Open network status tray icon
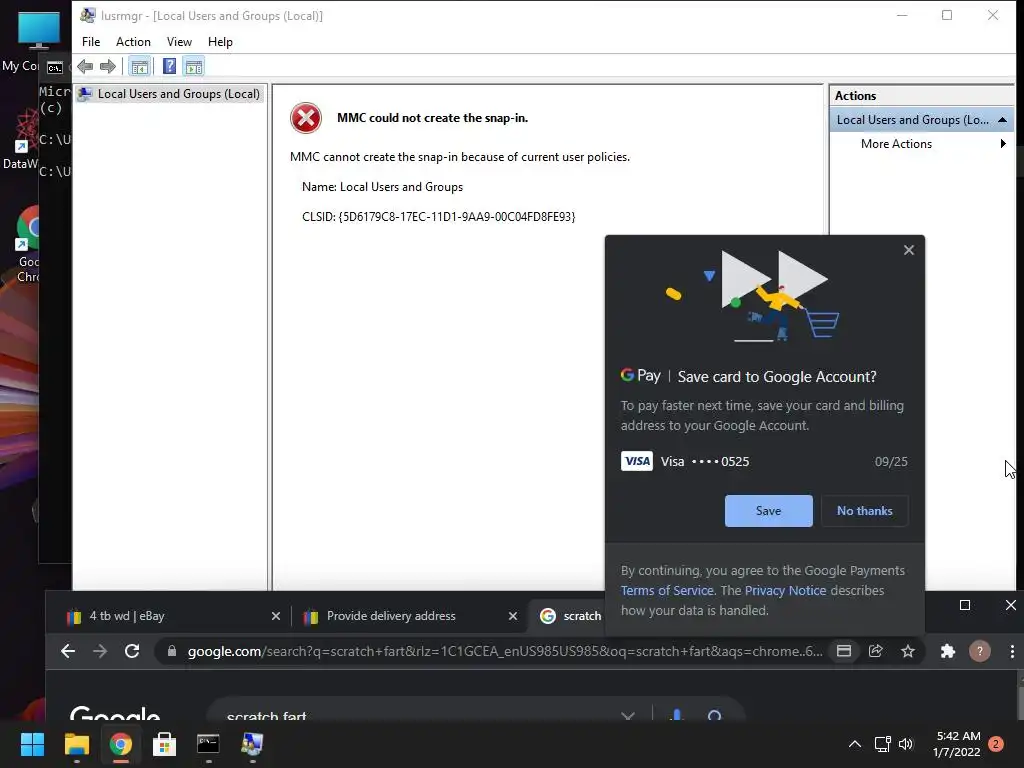 [x=882, y=744]
